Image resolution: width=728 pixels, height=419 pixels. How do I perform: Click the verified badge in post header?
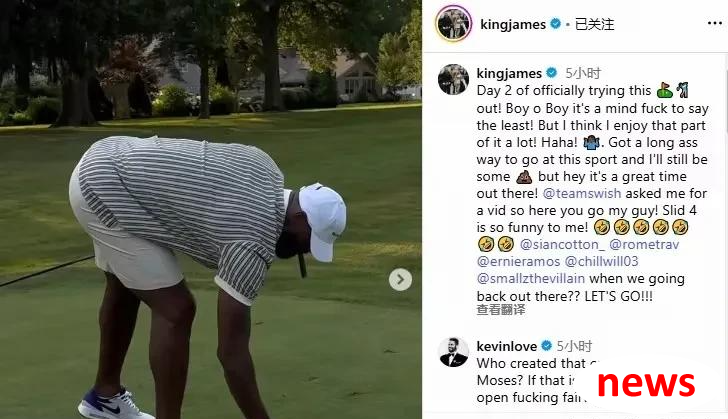pyautogui.click(x=555, y=24)
